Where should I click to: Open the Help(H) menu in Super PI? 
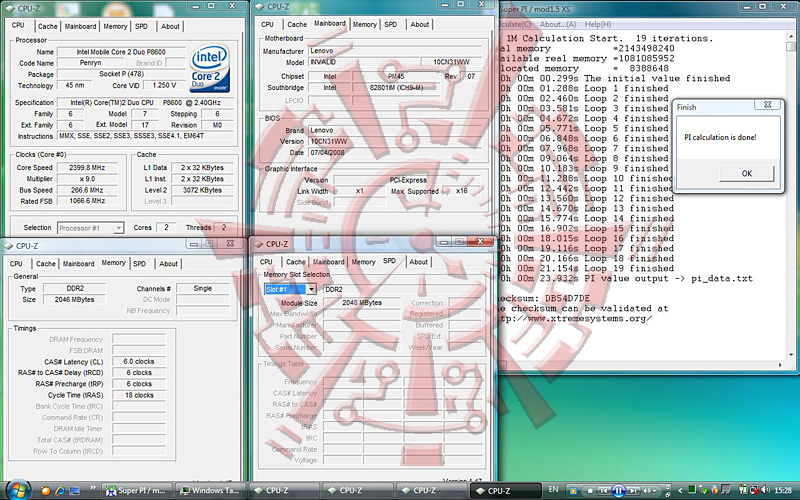[x=597, y=24]
